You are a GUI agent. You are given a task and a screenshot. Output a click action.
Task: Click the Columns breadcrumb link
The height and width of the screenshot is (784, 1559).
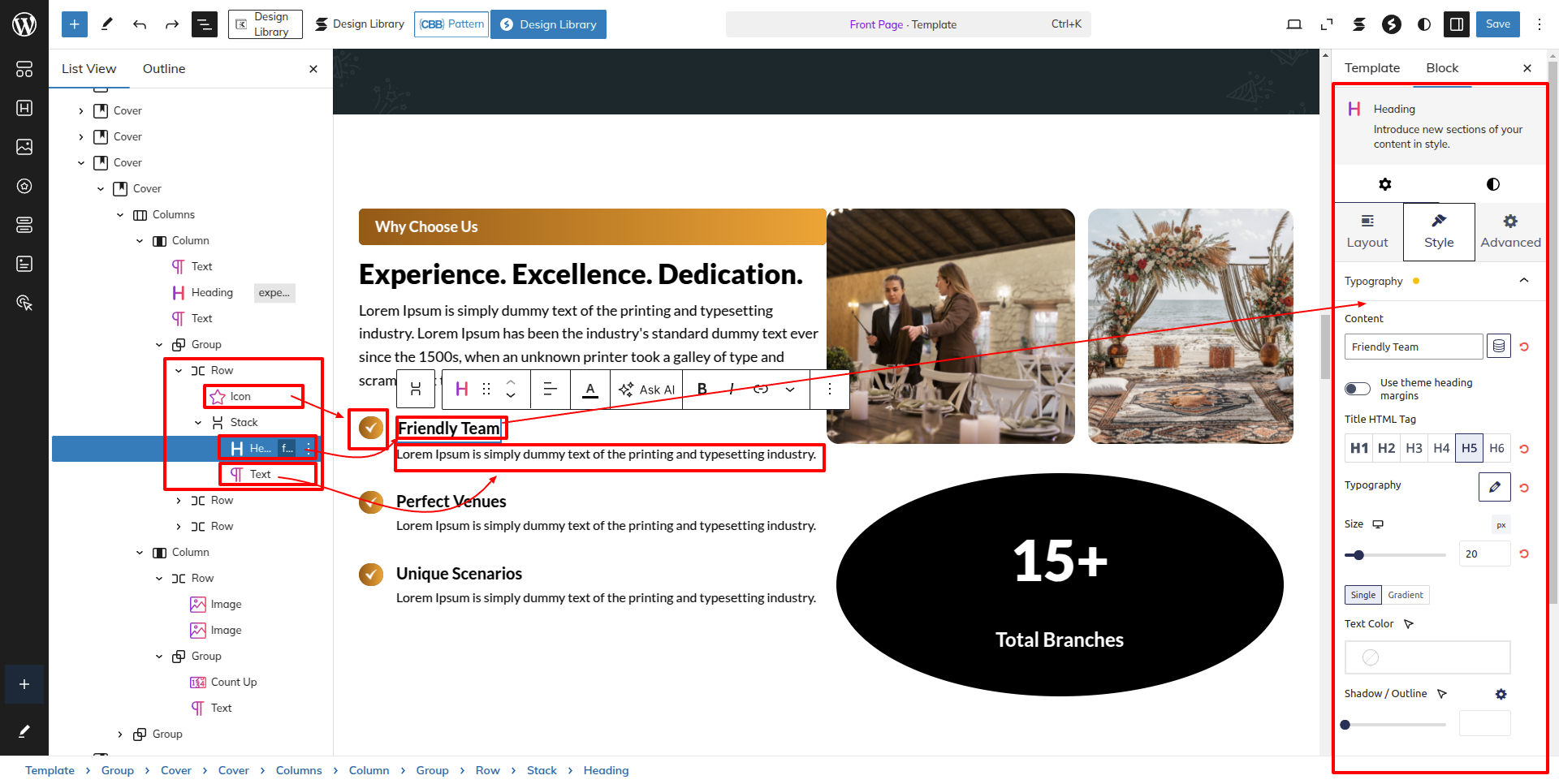tap(298, 770)
